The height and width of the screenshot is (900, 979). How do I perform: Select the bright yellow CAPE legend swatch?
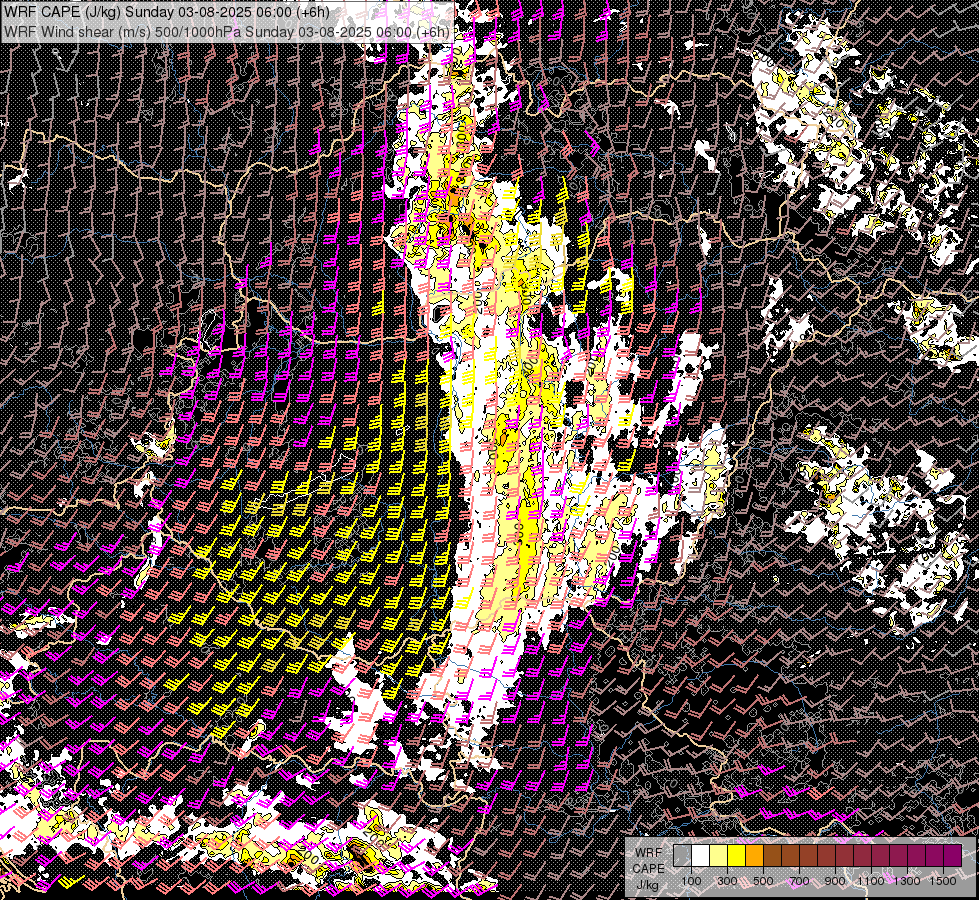click(737, 855)
